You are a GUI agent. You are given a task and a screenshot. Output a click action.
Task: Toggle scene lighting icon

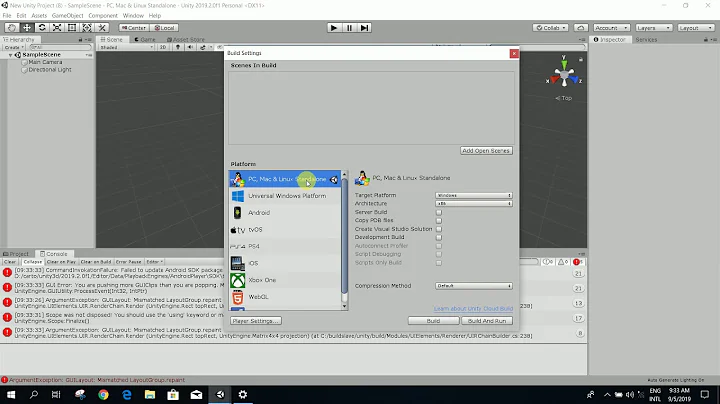178,47
